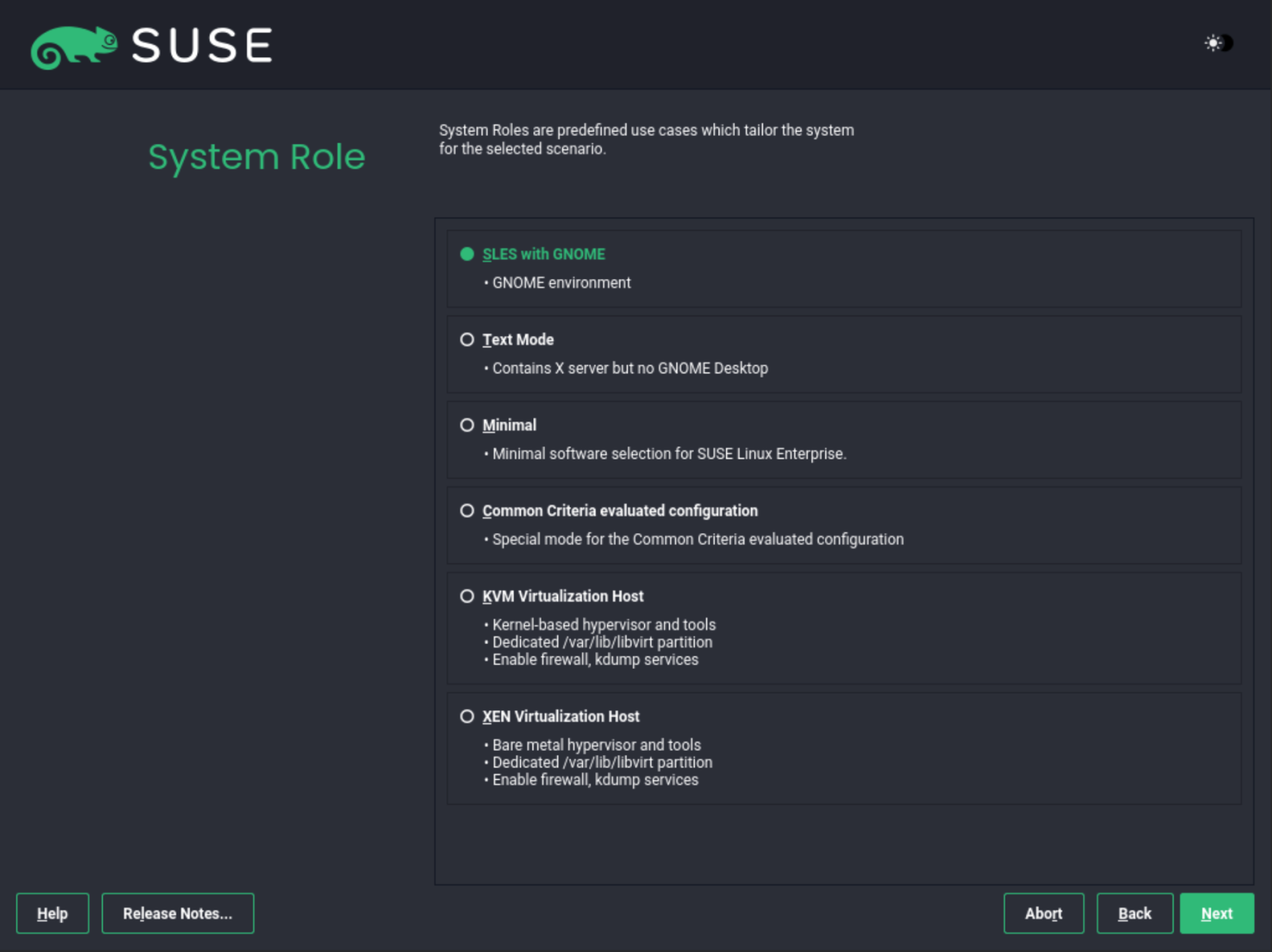Abort the installation

coord(1043,913)
